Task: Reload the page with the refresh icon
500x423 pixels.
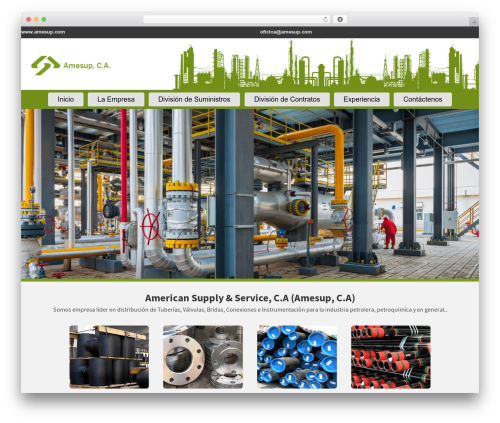Action: point(325,19)
